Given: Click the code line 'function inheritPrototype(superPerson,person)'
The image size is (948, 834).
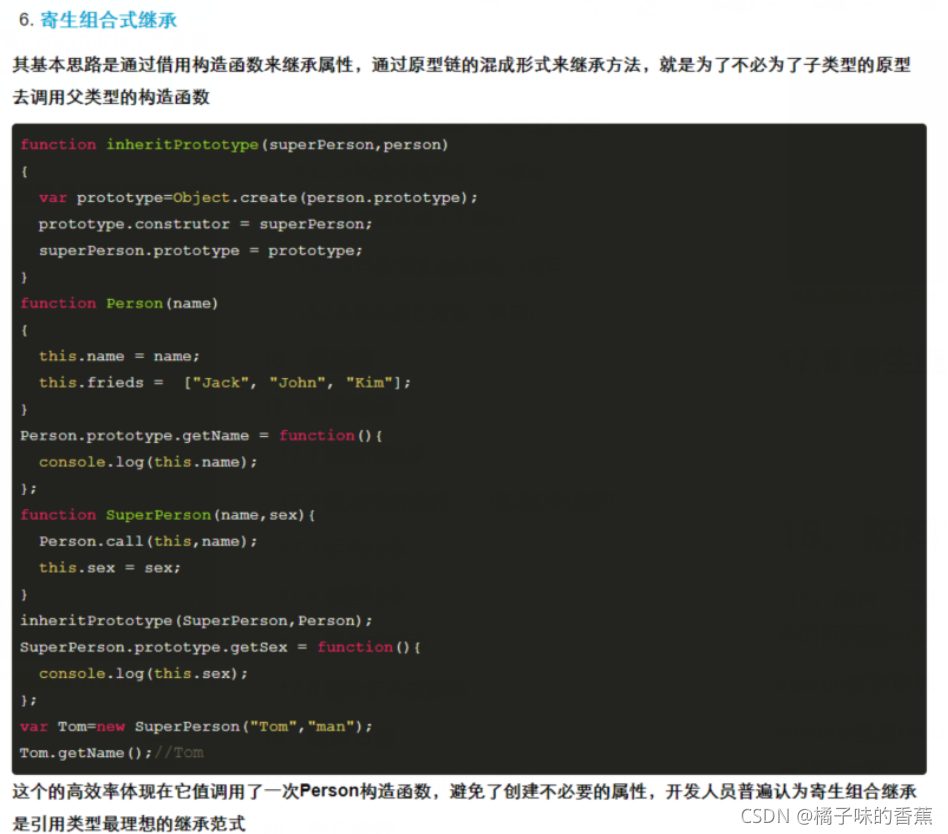Looking at the screenshot, I should (234, 145).
